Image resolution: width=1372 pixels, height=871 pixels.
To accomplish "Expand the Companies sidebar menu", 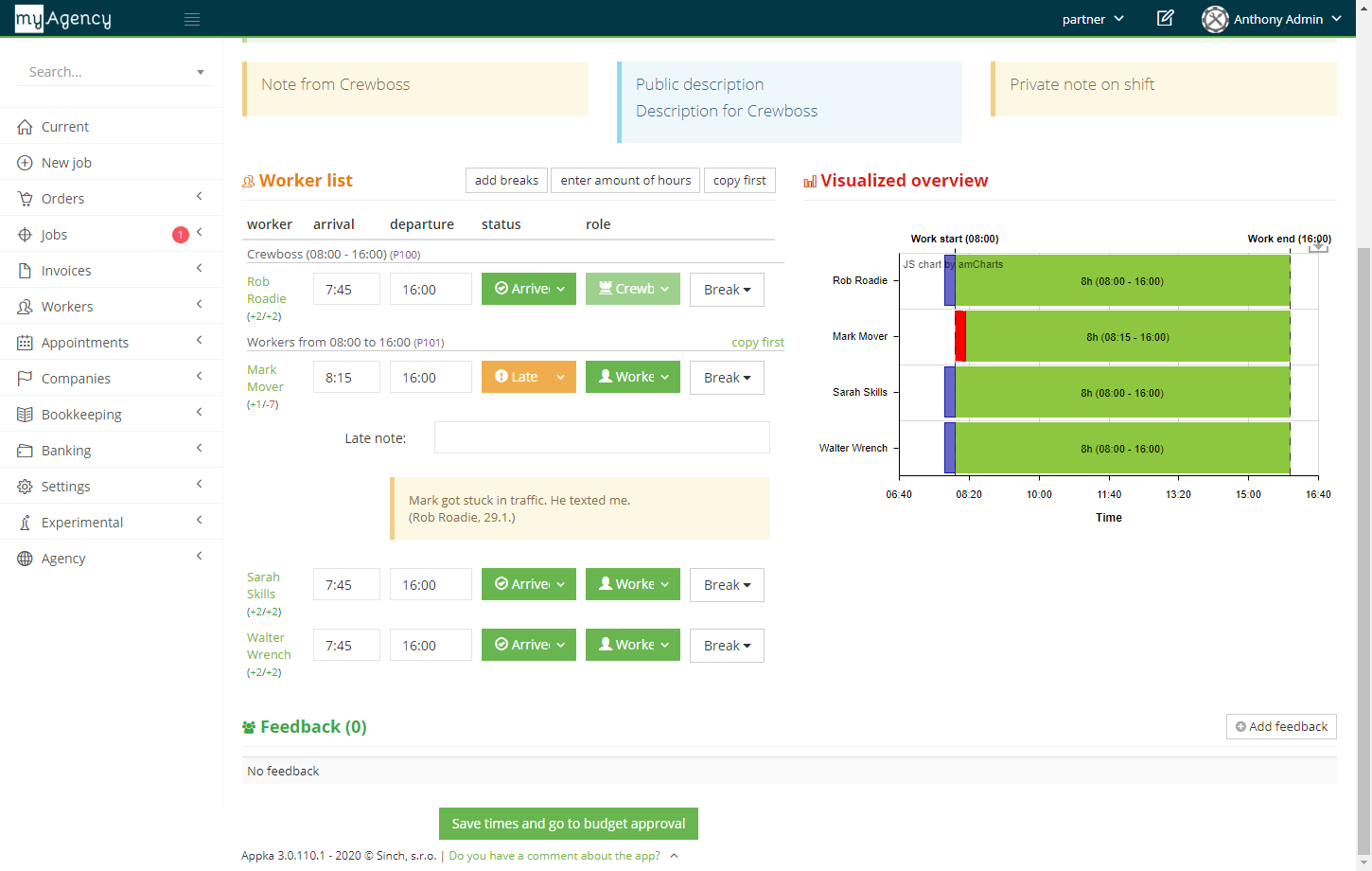I will click(x=200, y=376).
